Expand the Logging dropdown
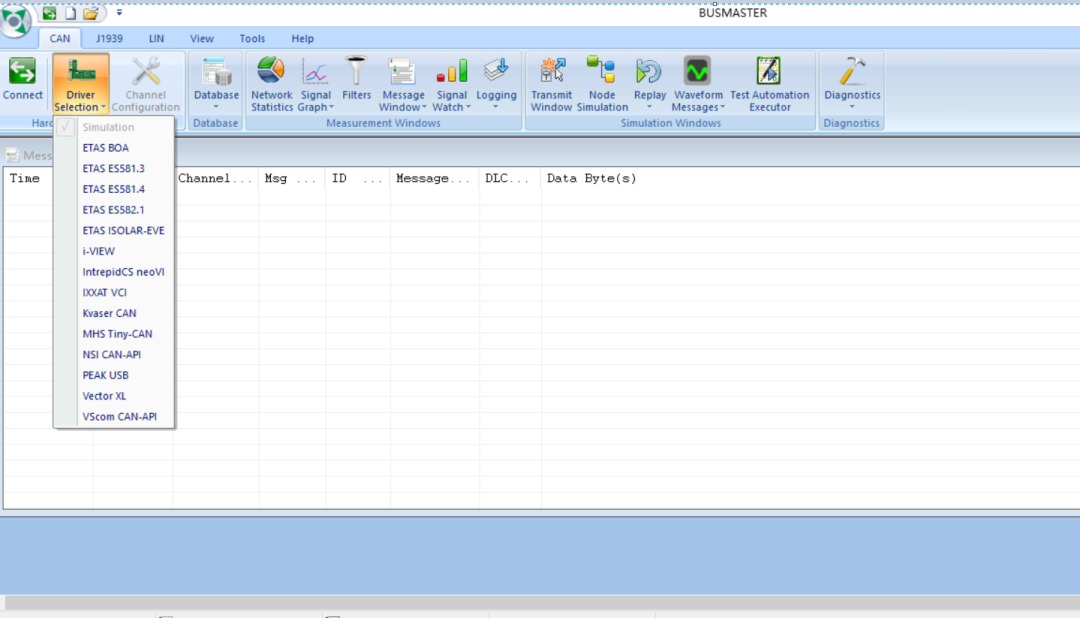This screenshot has height=618, width=1080. click(x=496, y=107)
